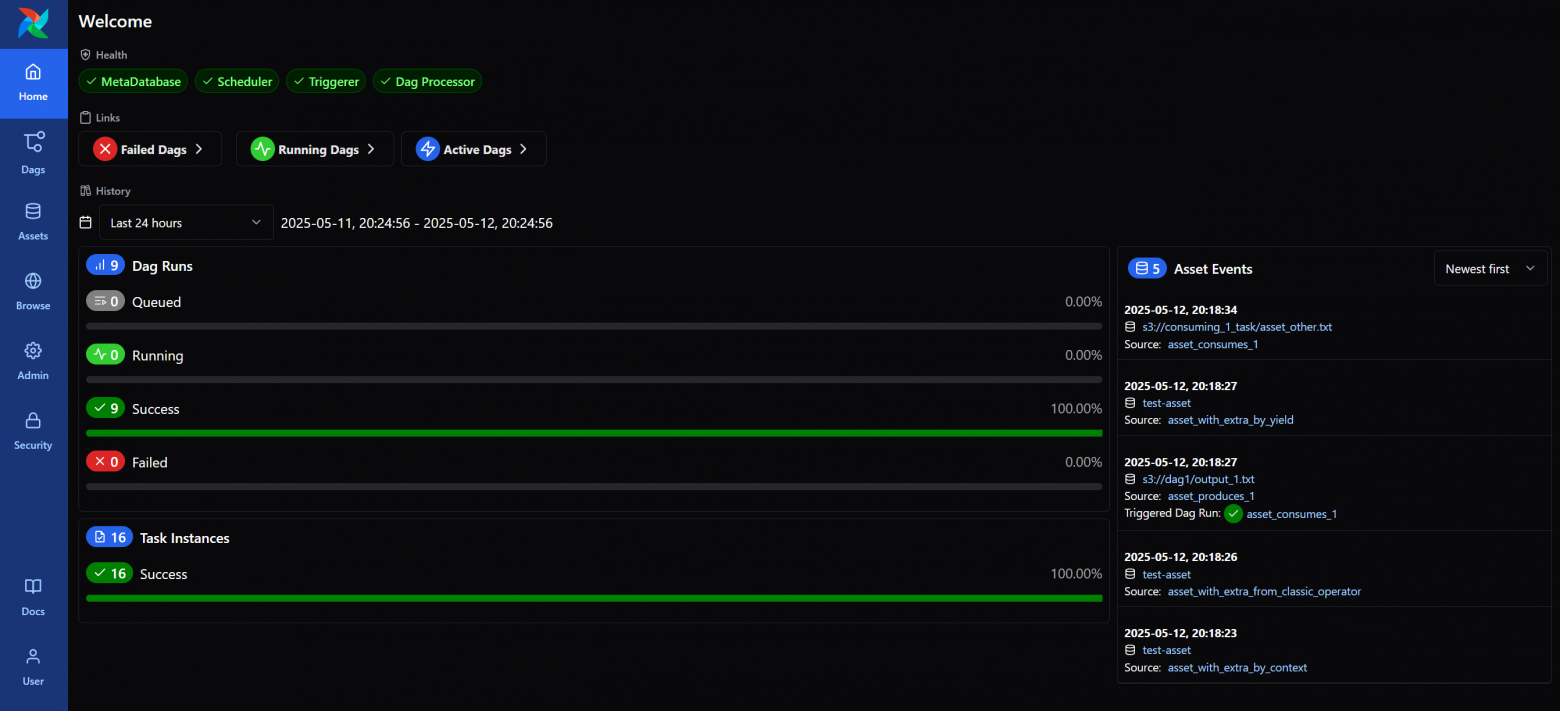The height and width of the screenshot is (711, 1560).
Task: Click the red X Failed Dags icon
Action: click(x=105, y=149)
